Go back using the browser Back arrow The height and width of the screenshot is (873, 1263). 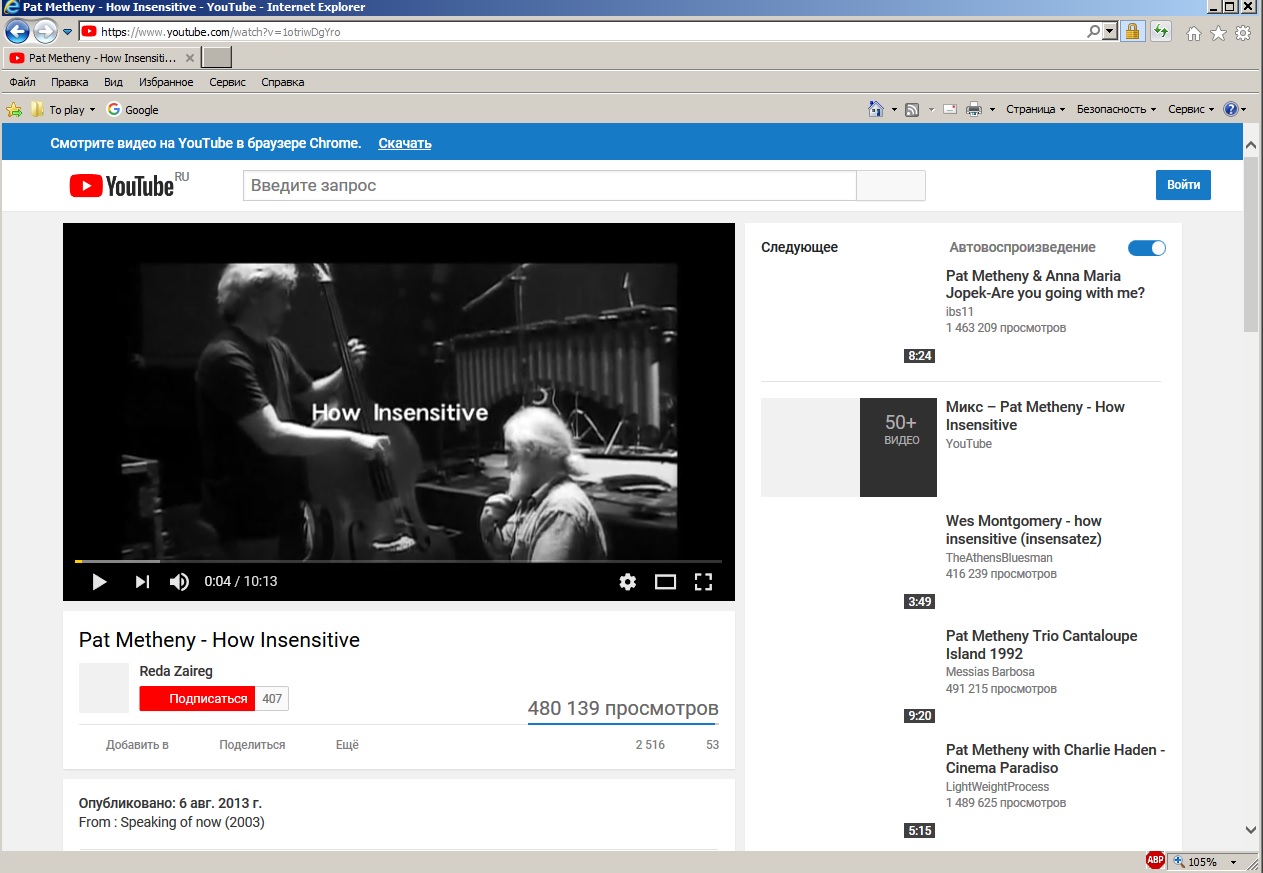click(17, 32)
